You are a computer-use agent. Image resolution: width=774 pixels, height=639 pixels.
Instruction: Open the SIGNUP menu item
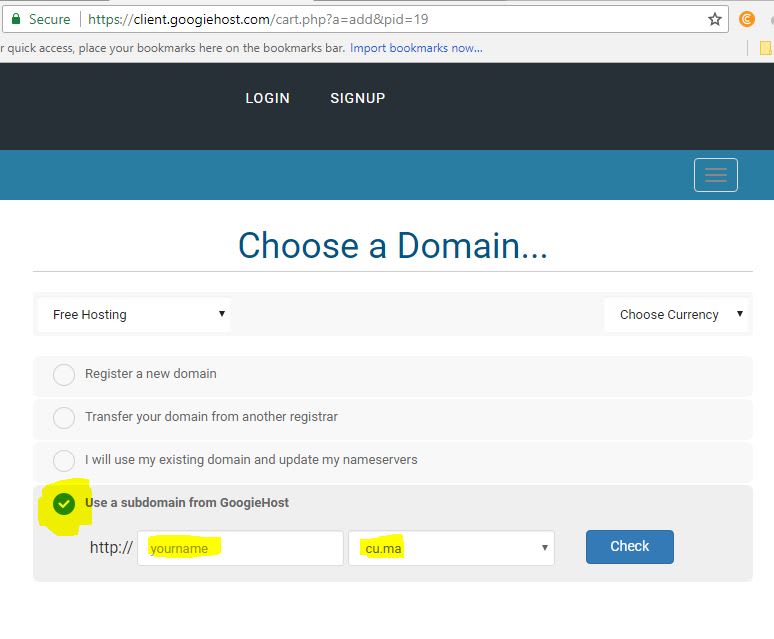(357, 98)
